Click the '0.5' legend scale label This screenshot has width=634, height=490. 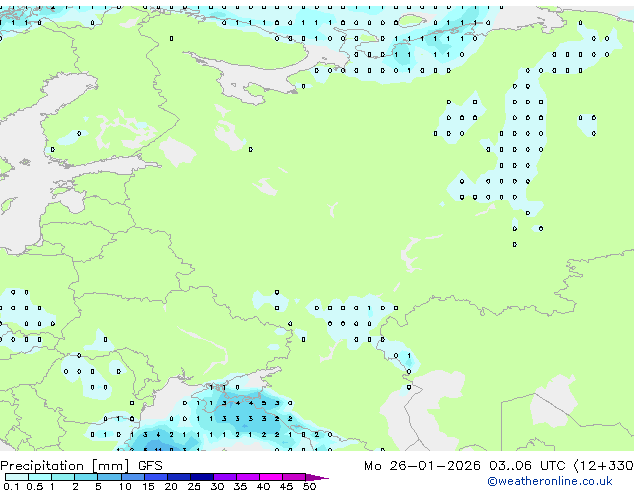(x=35, y=486)
